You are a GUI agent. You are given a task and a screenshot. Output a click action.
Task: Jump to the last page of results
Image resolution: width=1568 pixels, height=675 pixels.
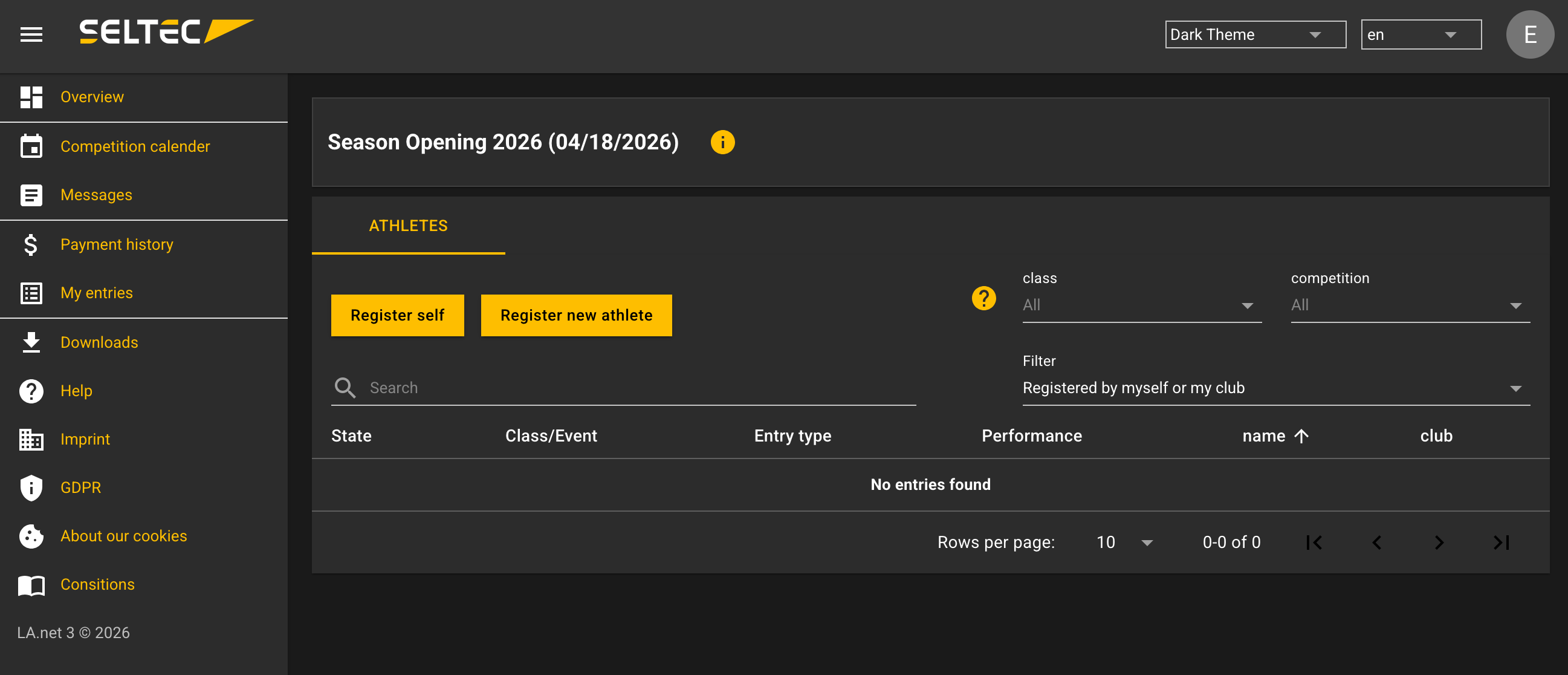click(1500, 542)
